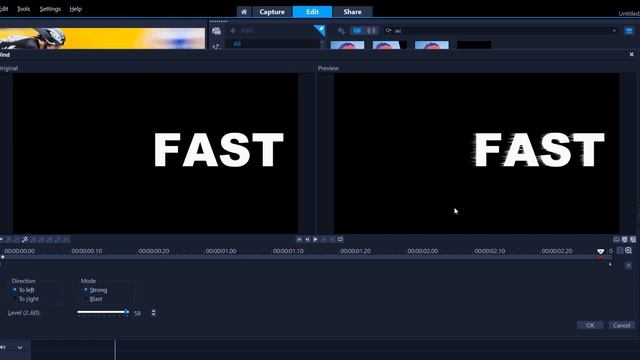Switch to the Capture tab
The image size is (640, 360).
click(x=272, y=12)
